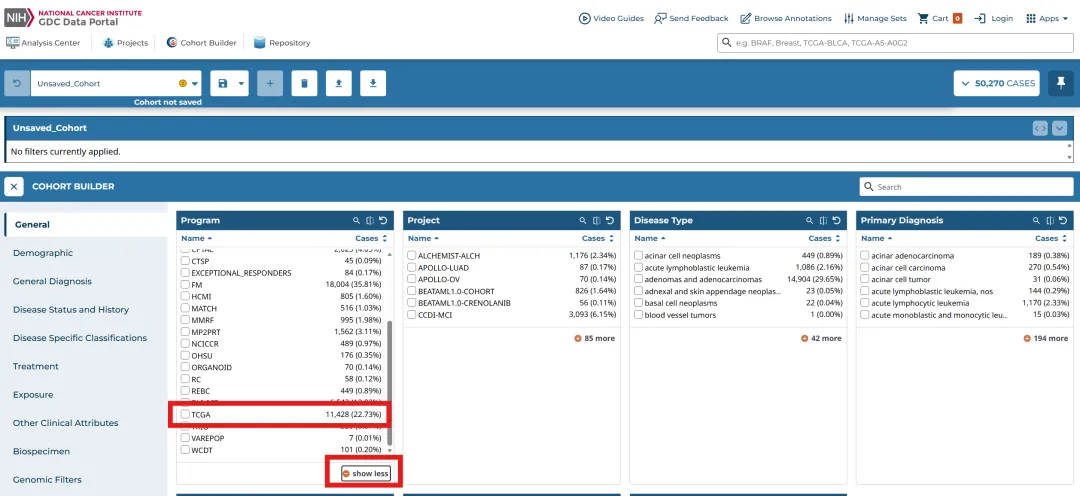Flip Primary Diagnosis card to chart view

pyautogui.click(x=1050, y=220)
